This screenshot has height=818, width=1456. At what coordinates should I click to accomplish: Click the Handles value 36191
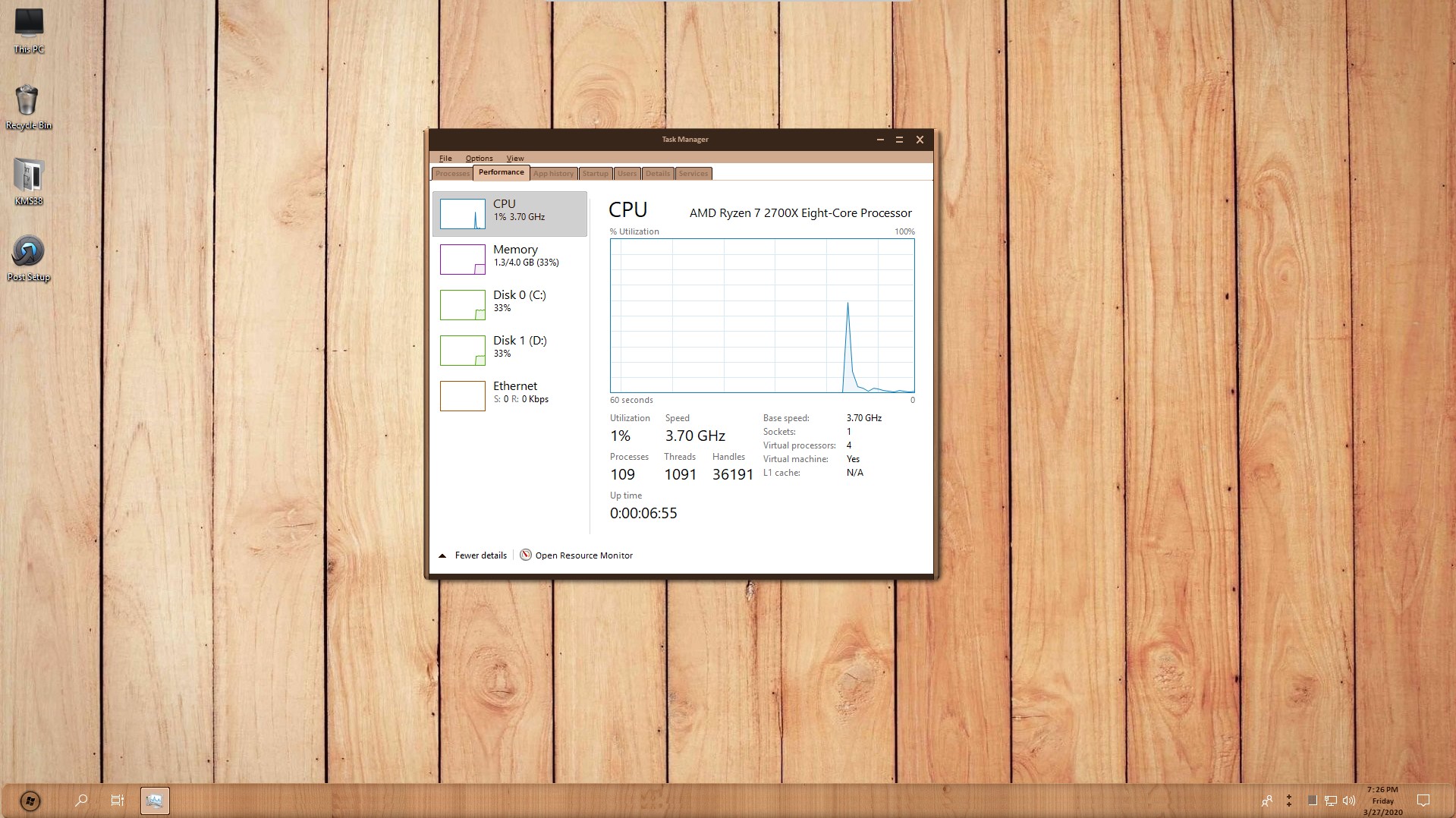[732, 474]
